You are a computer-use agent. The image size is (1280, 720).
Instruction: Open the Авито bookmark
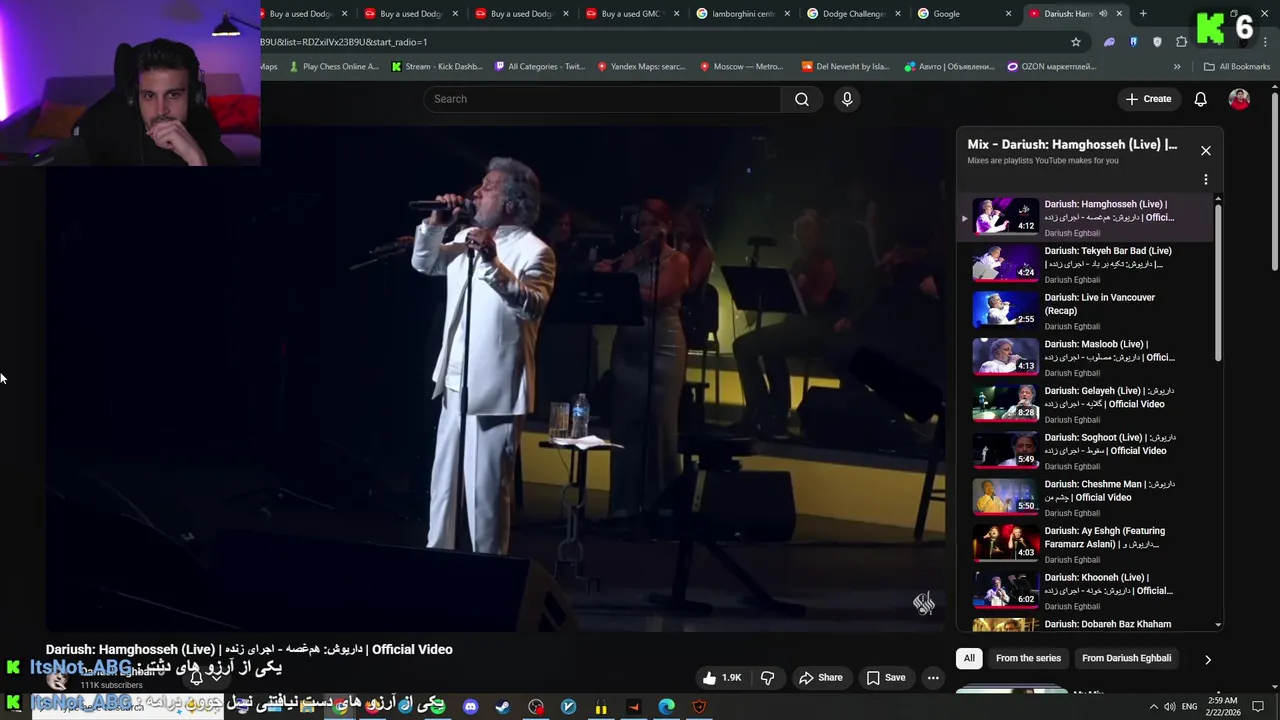click(x=949, y=67)
